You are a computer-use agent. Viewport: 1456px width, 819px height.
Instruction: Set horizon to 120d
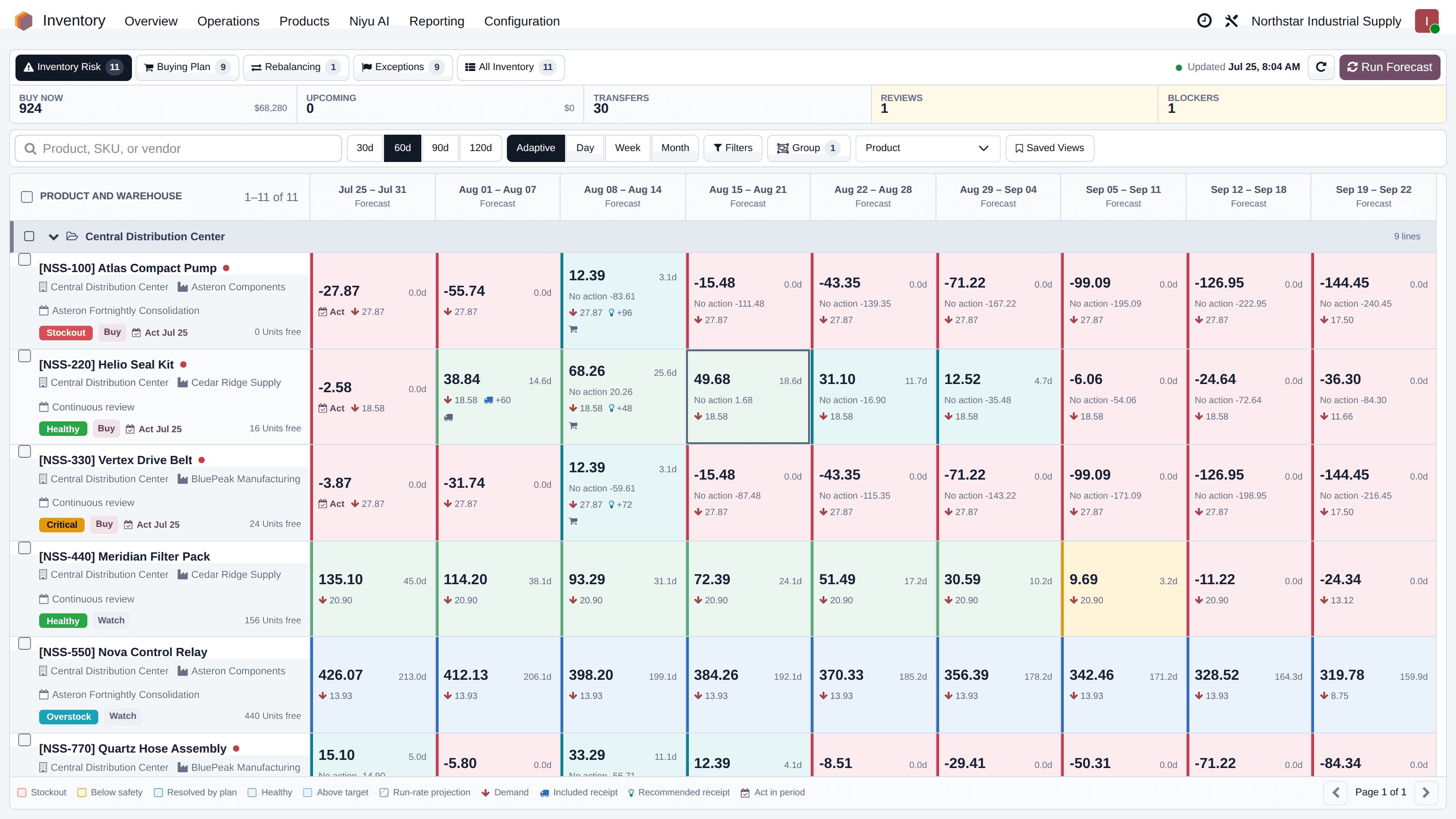[480, 148]
